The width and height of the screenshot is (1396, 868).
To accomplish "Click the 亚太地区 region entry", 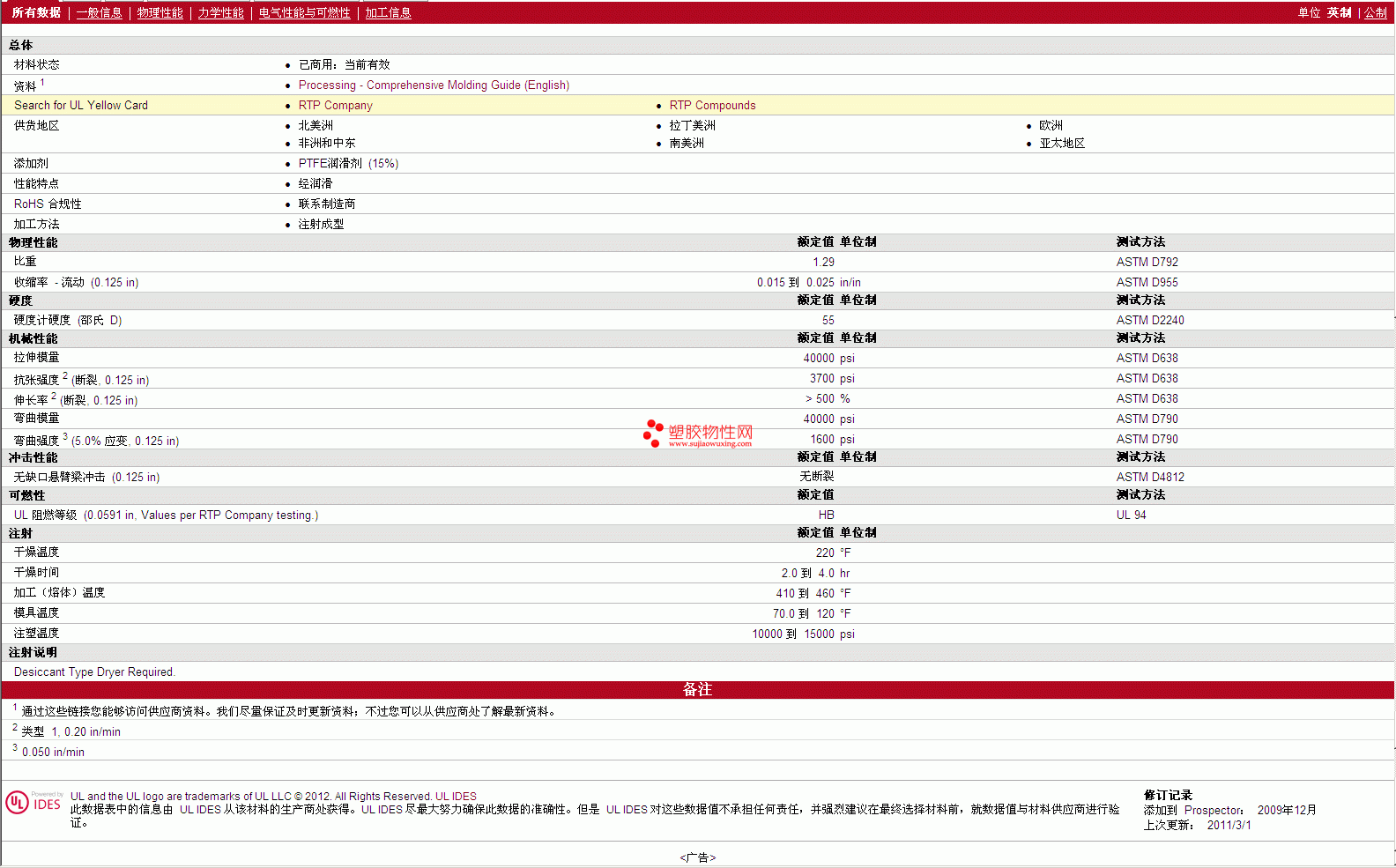I will tap(1062, 143).
